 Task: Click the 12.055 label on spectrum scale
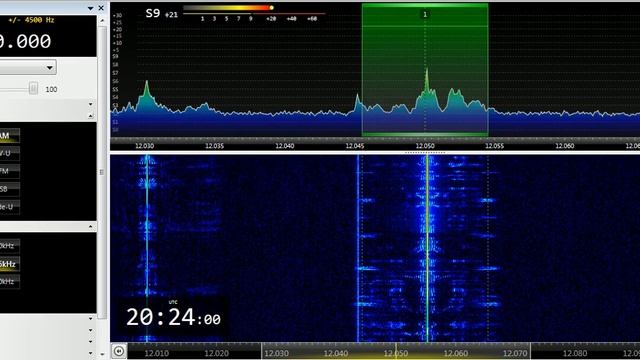[x=495, y=146]
